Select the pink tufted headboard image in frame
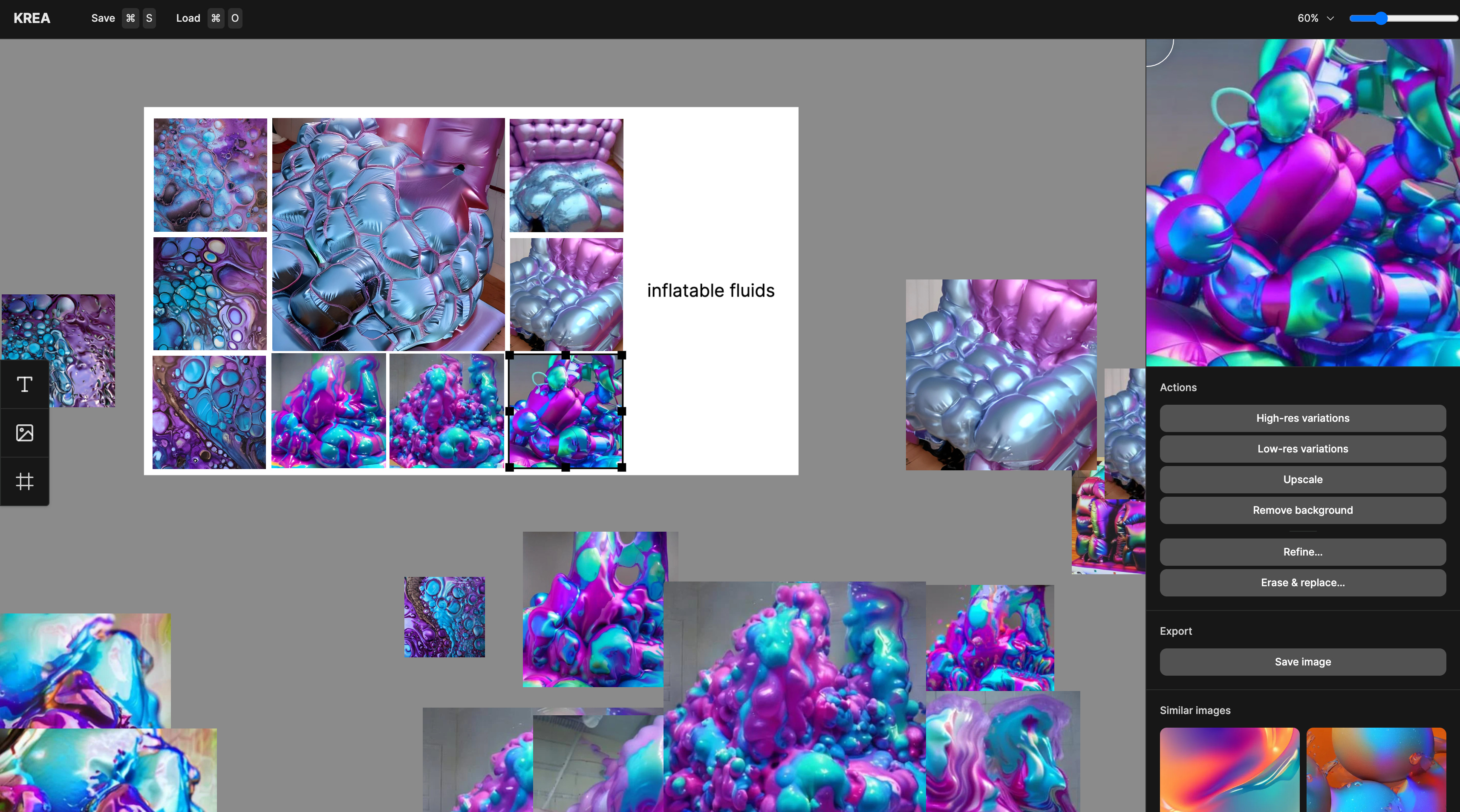 566,175
